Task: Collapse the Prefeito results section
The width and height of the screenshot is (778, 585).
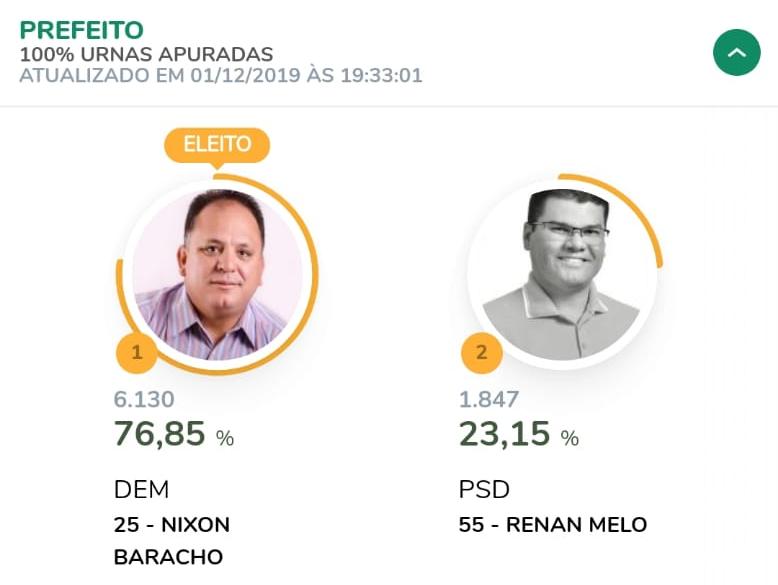Action: click(736, 53)
